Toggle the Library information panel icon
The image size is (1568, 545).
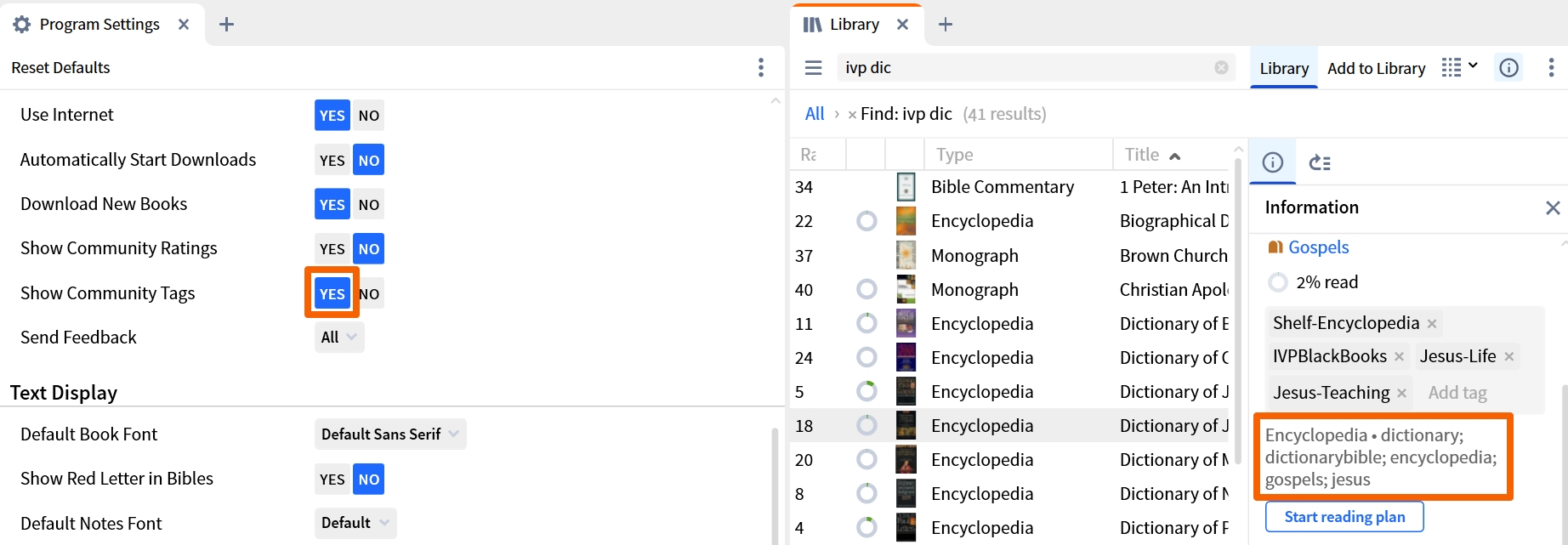click(1509, 67)
